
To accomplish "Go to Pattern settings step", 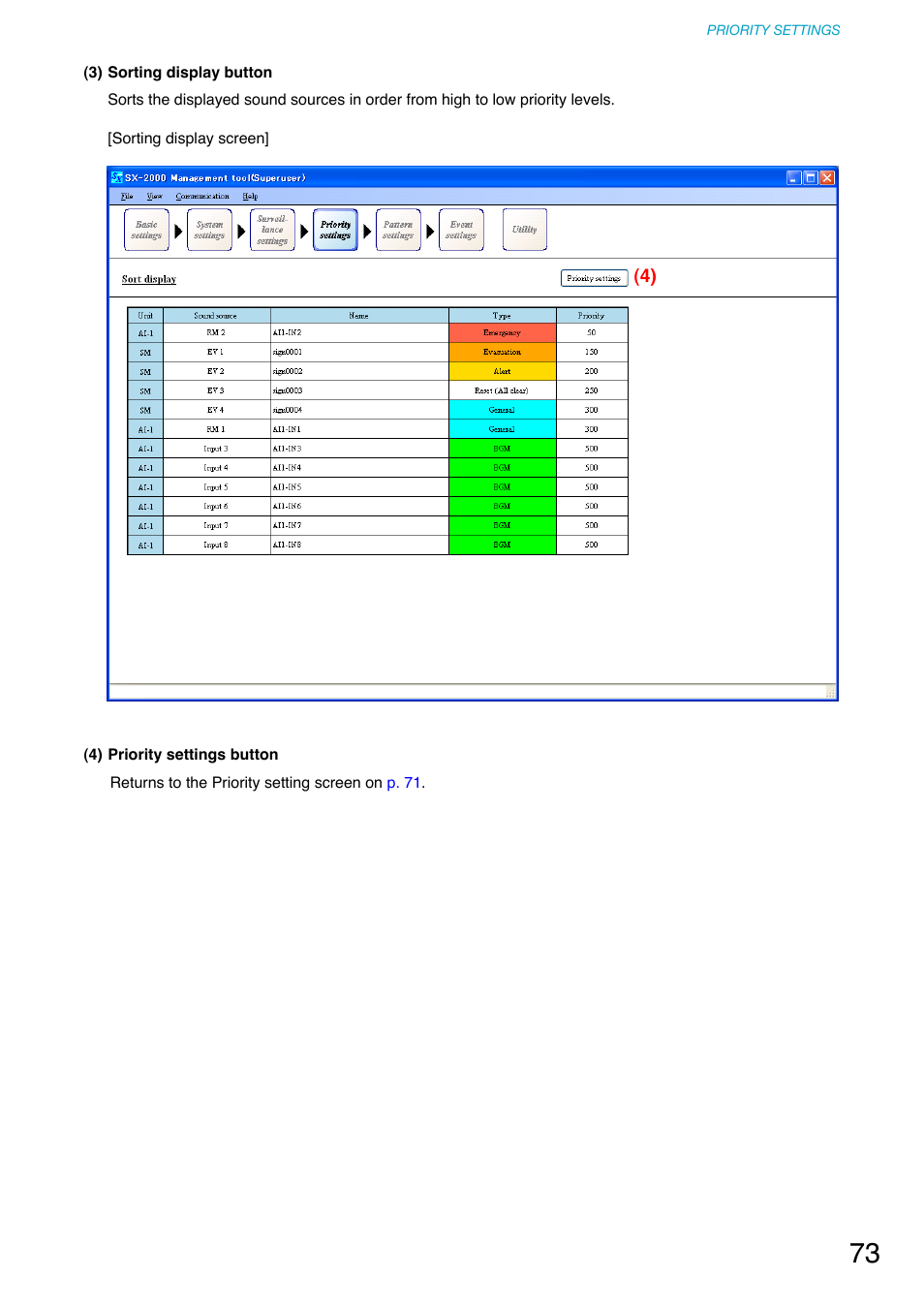I will [x=398, y=230].
